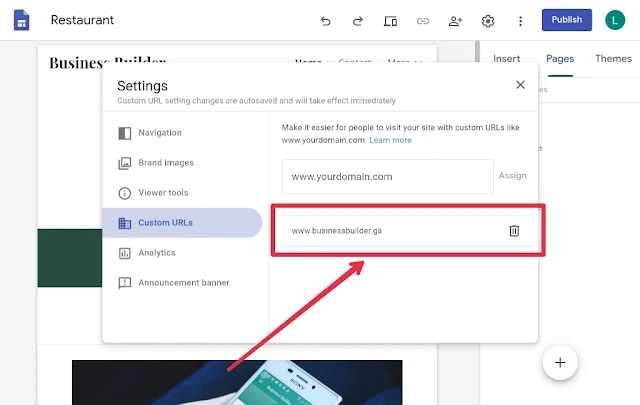Switch to the Themes tab
The width and height of the screenshot is (640, 405).
[x=613, y=59]
